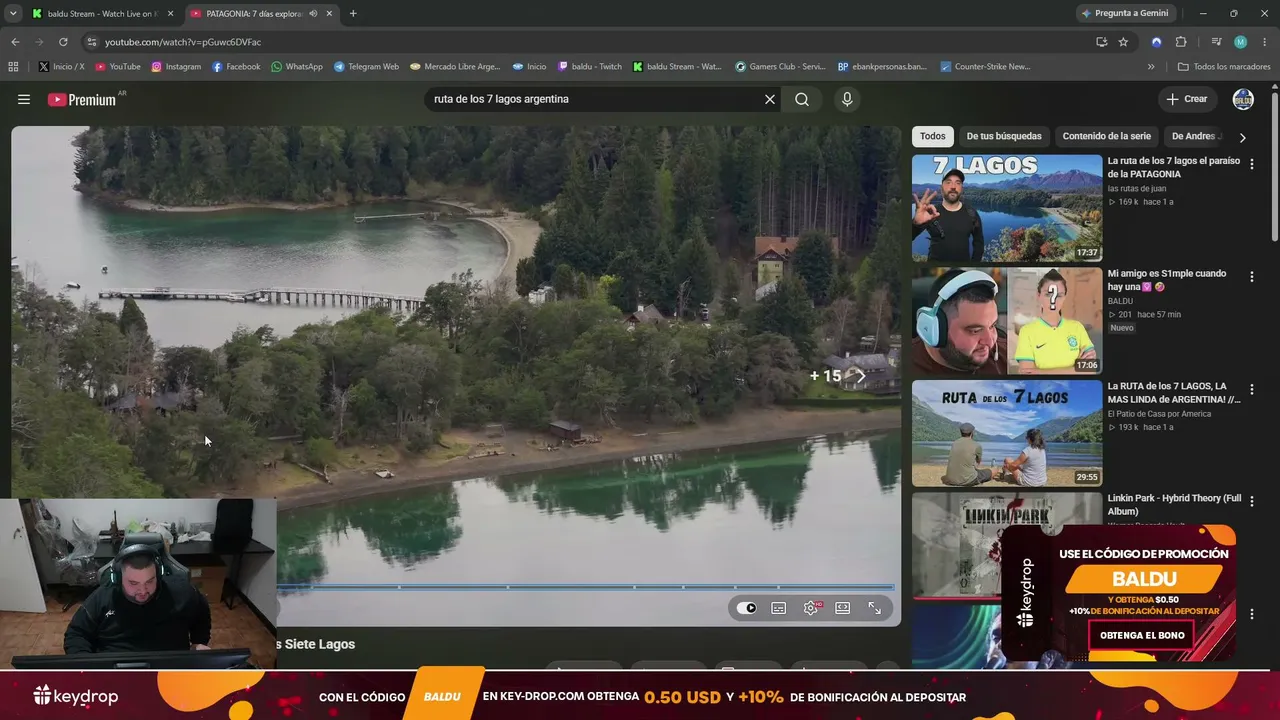Open the 'Gamers Club - Servi...' bookmark
Screen dimensions: 1280x720
click(x=780, y=67)
